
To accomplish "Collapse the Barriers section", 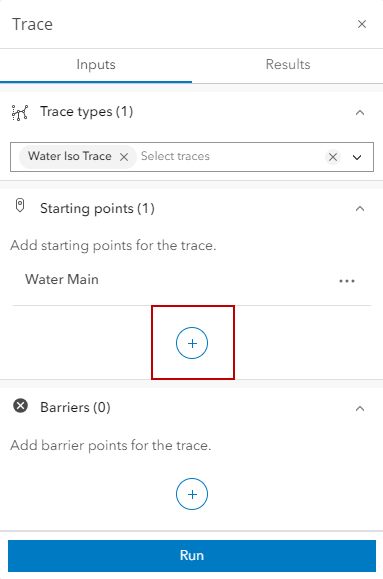I will [360, 408].
